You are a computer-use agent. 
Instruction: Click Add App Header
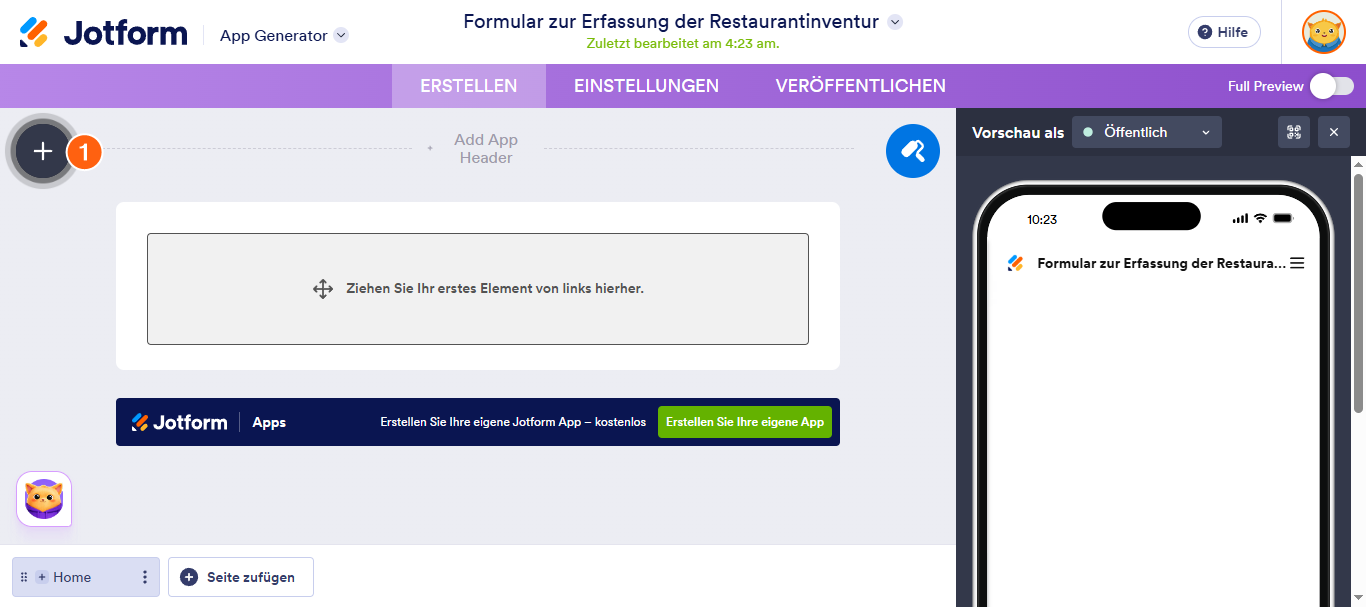[x=485, y=149]
